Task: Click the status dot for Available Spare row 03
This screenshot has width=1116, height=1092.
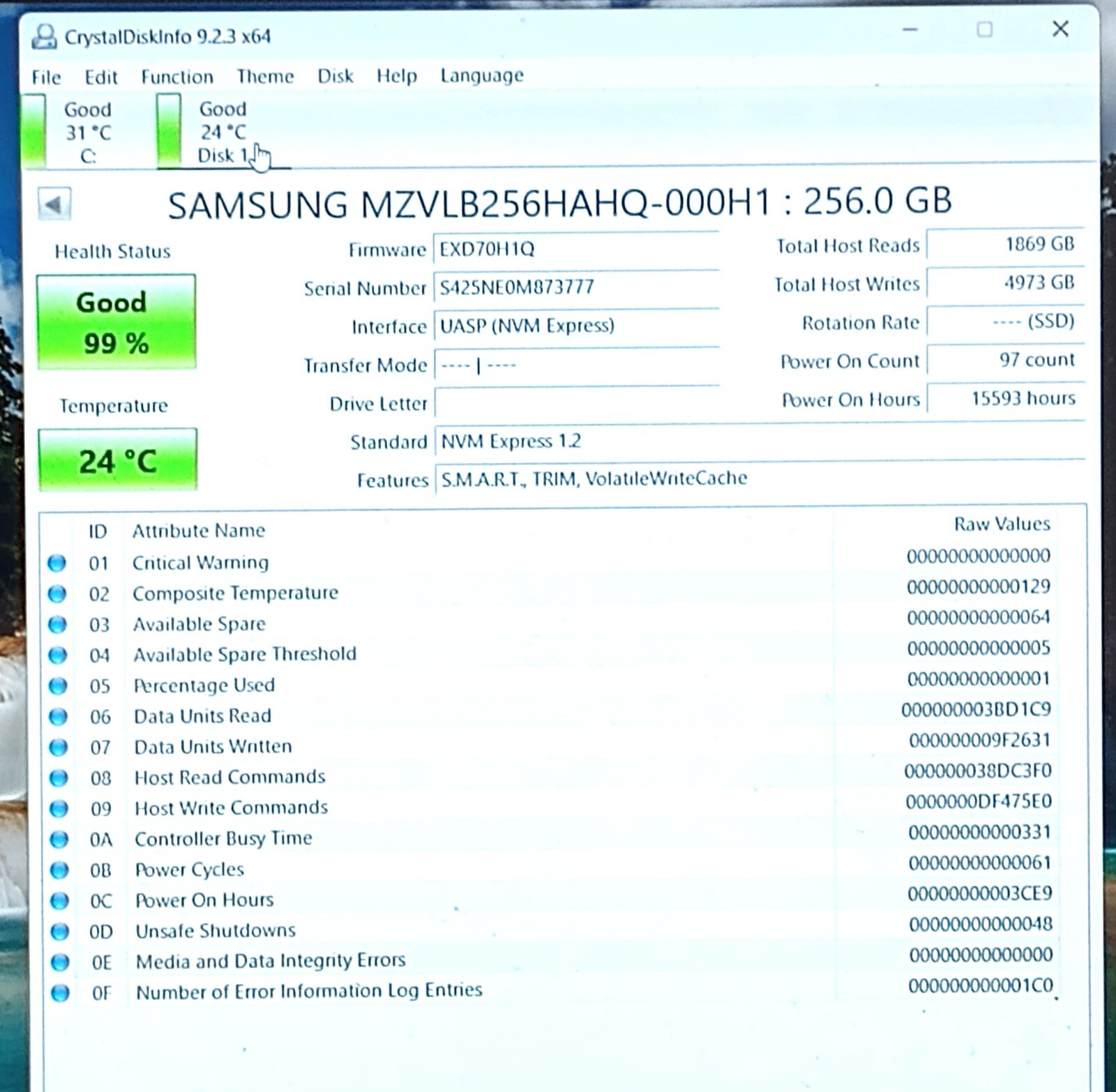Action: 57,624
